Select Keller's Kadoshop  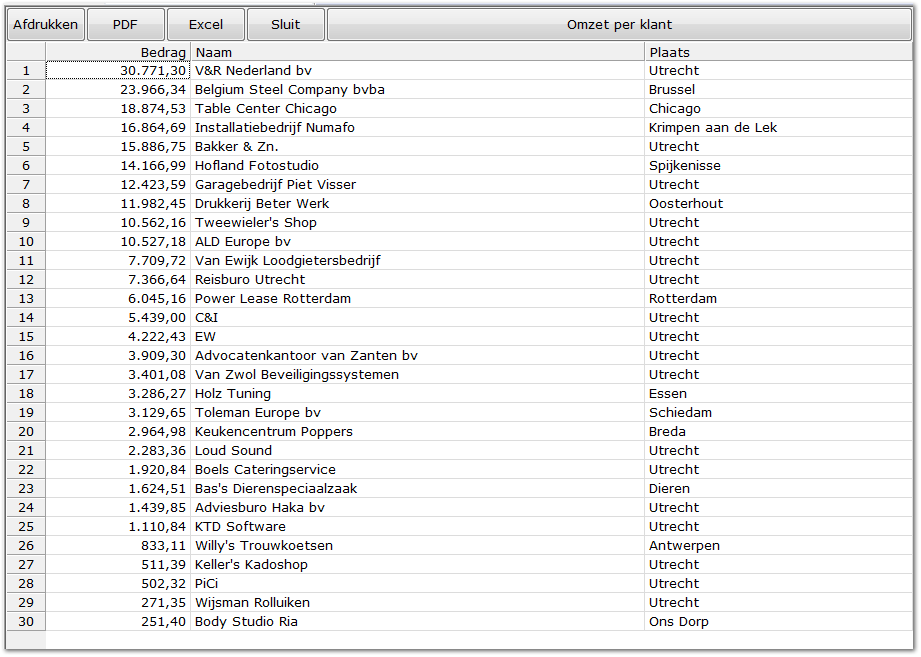click(418, 564)
